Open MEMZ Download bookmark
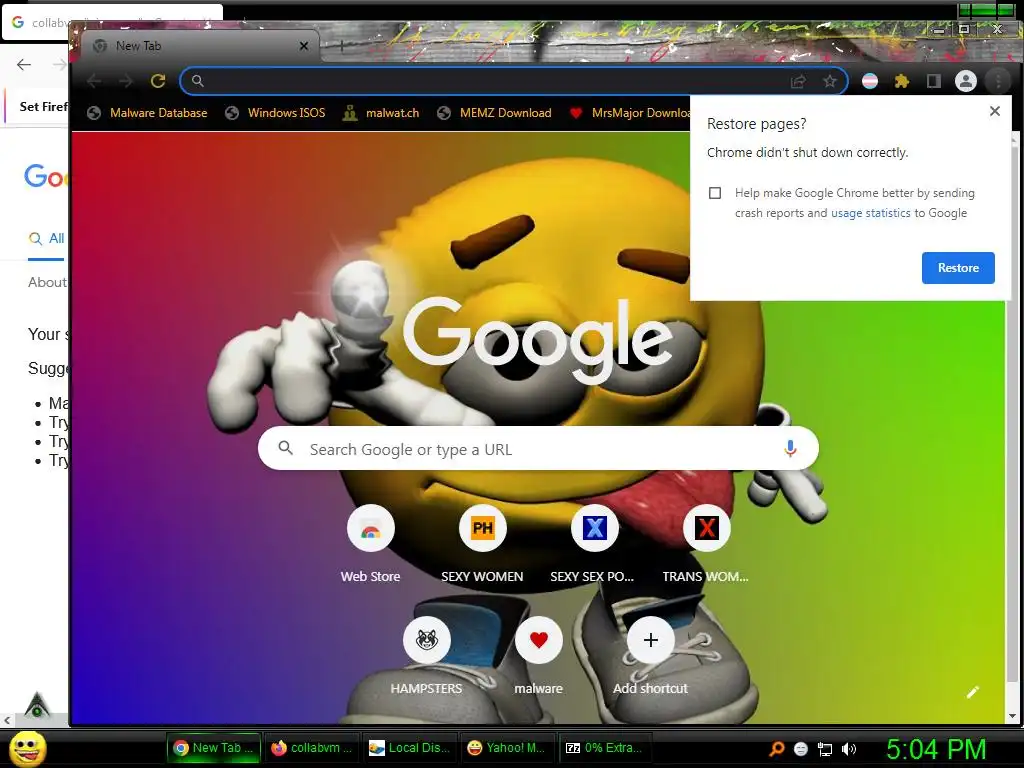The image size is (1024, 768). click(494, 113)
